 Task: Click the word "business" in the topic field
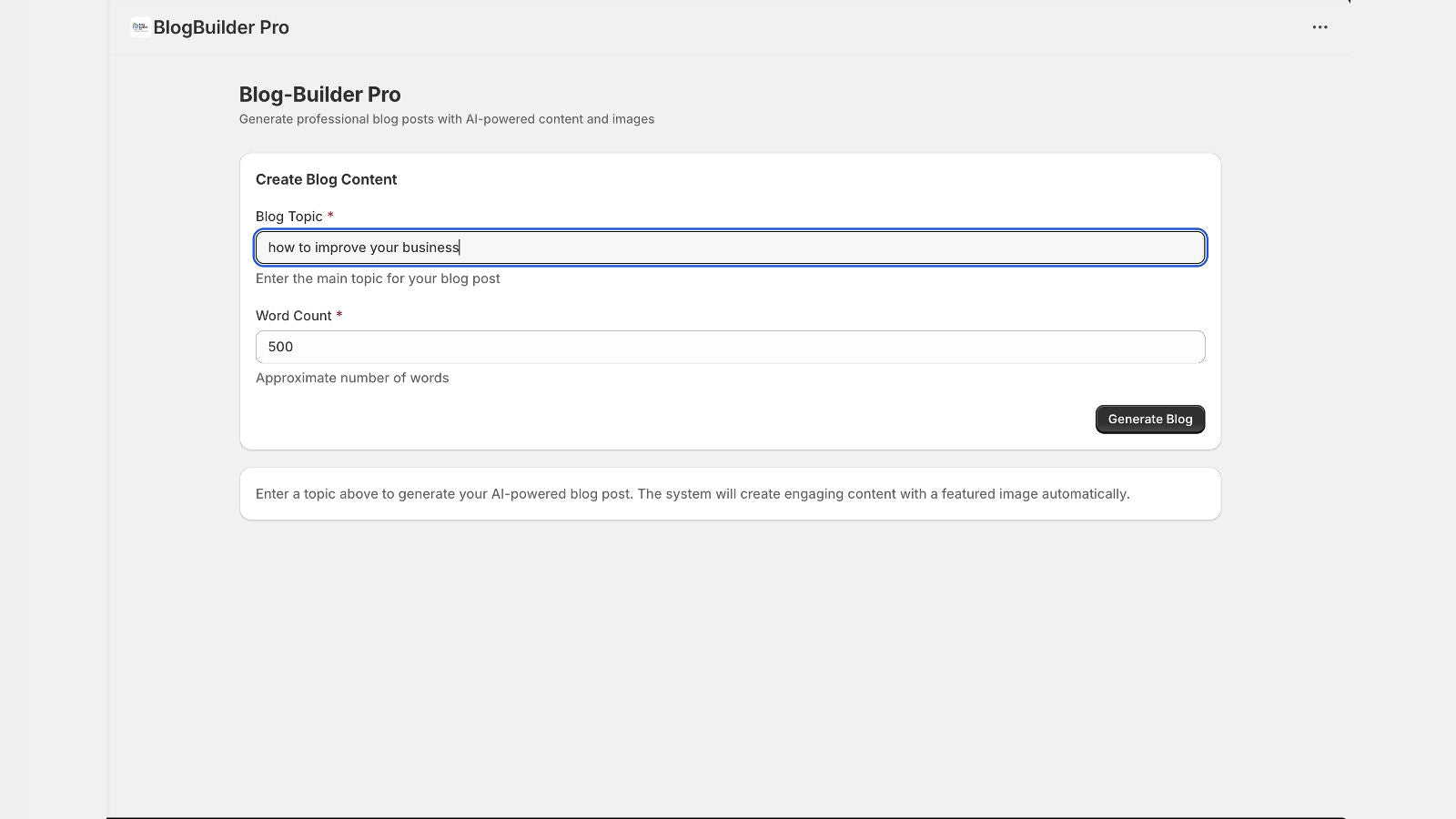click(x=430, y=248)
